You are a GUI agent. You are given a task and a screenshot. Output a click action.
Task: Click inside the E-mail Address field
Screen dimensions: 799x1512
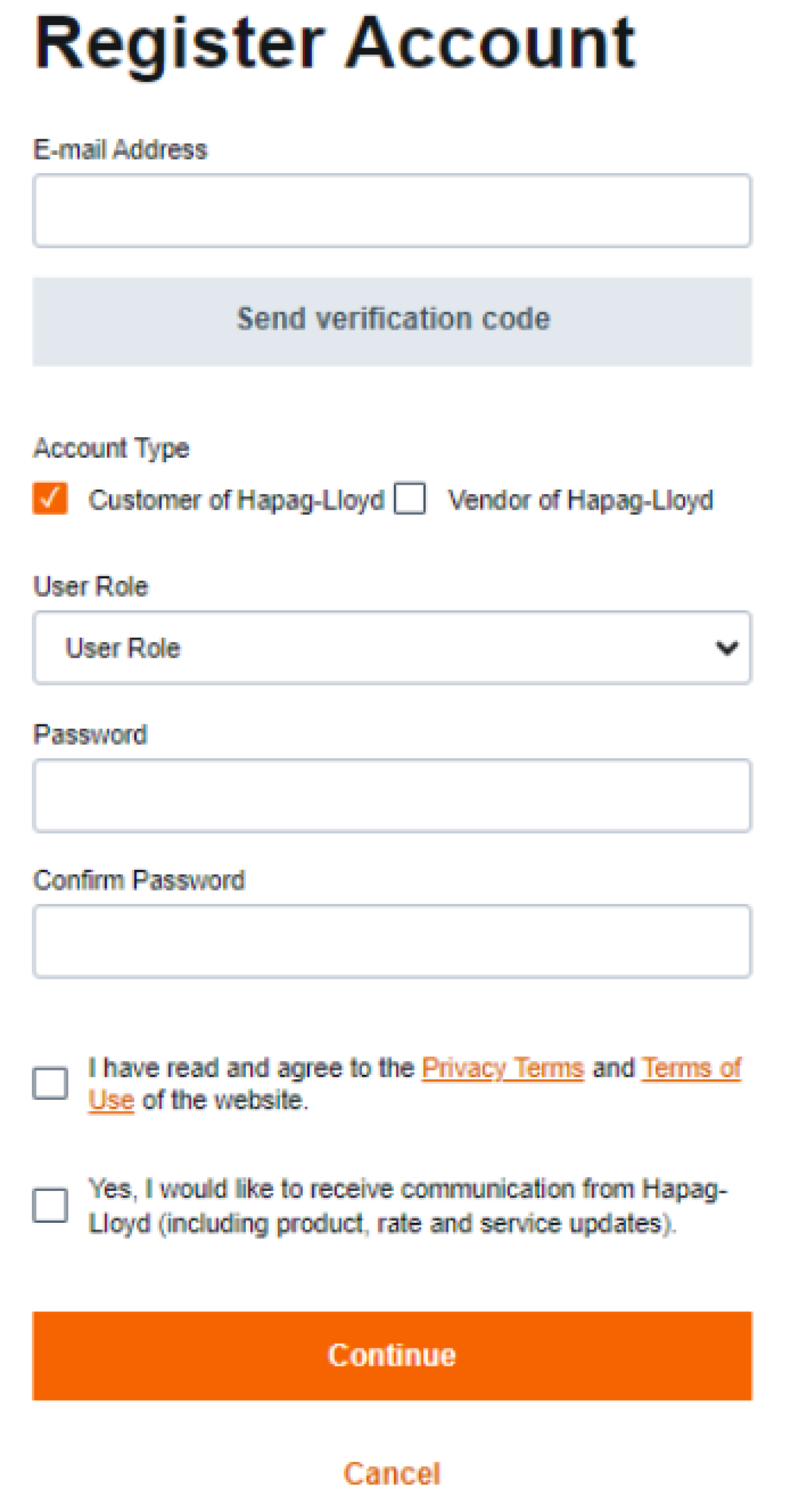coord(392,211)
